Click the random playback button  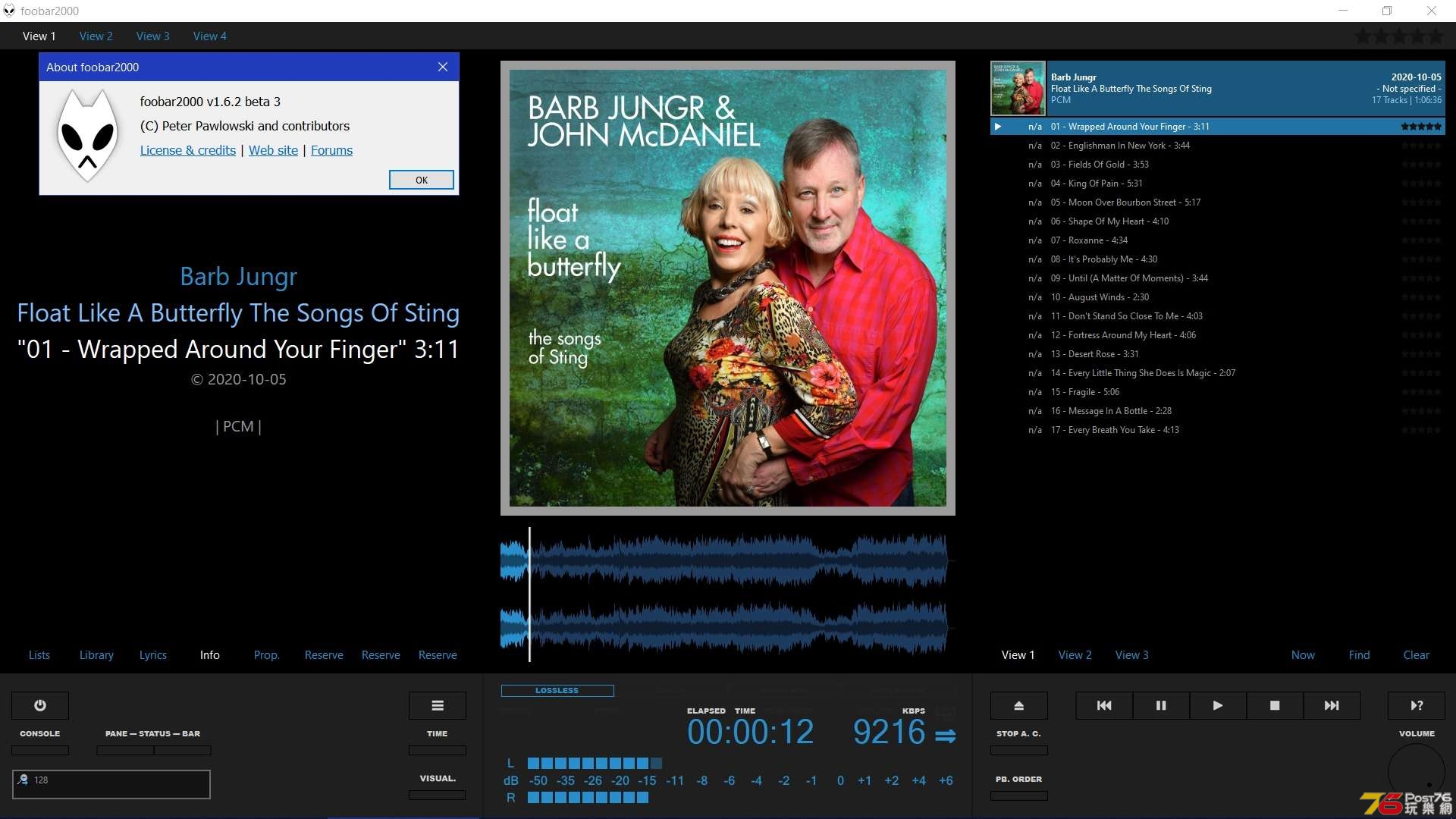[x=1417, y=705]
